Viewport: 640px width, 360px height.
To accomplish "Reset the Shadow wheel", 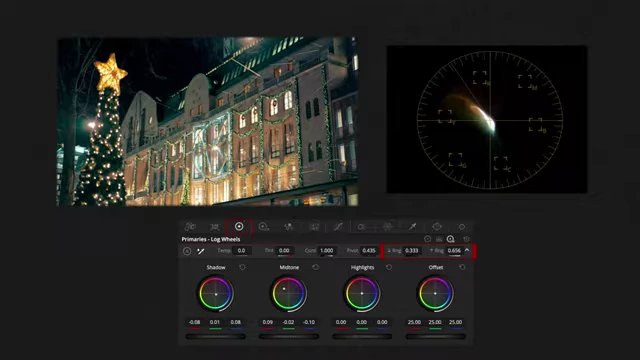I will [242, 267].
